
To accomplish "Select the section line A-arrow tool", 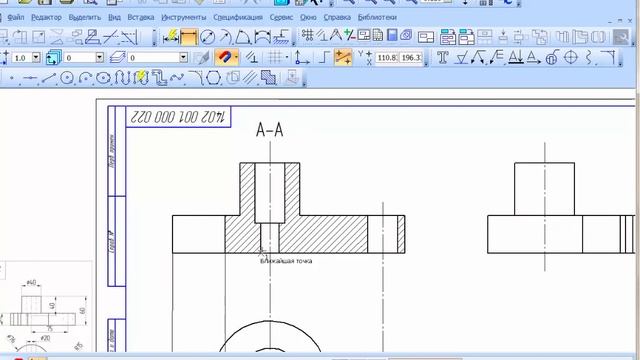I will [516, 58].
